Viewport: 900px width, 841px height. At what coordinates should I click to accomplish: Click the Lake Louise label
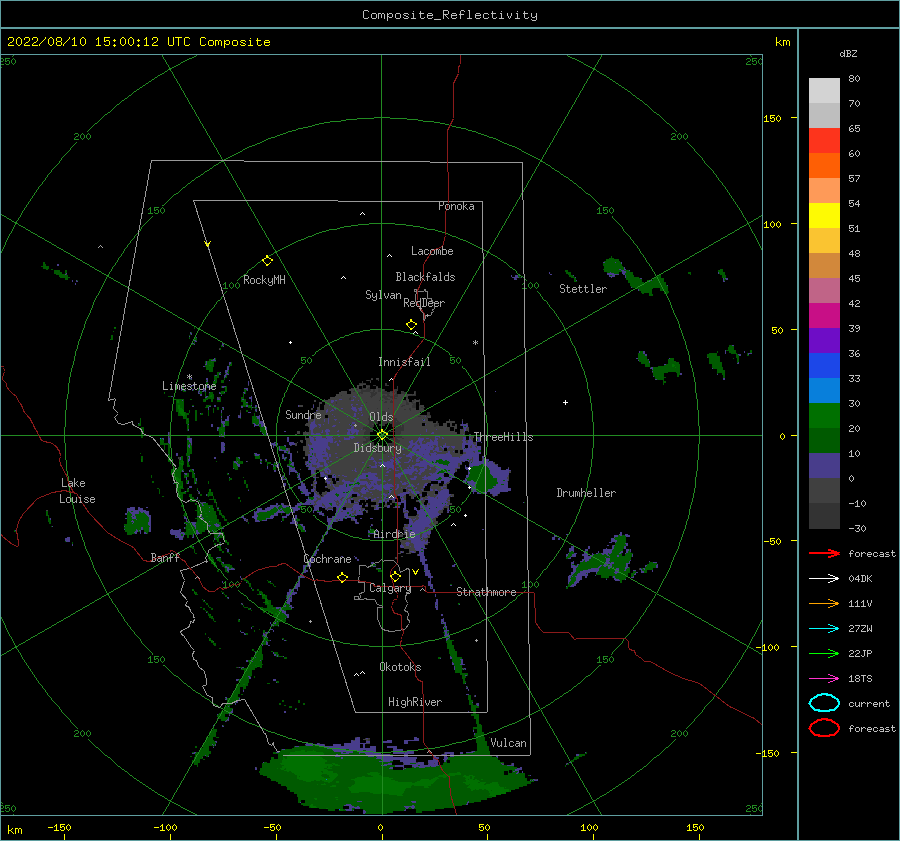click(77, 491)
